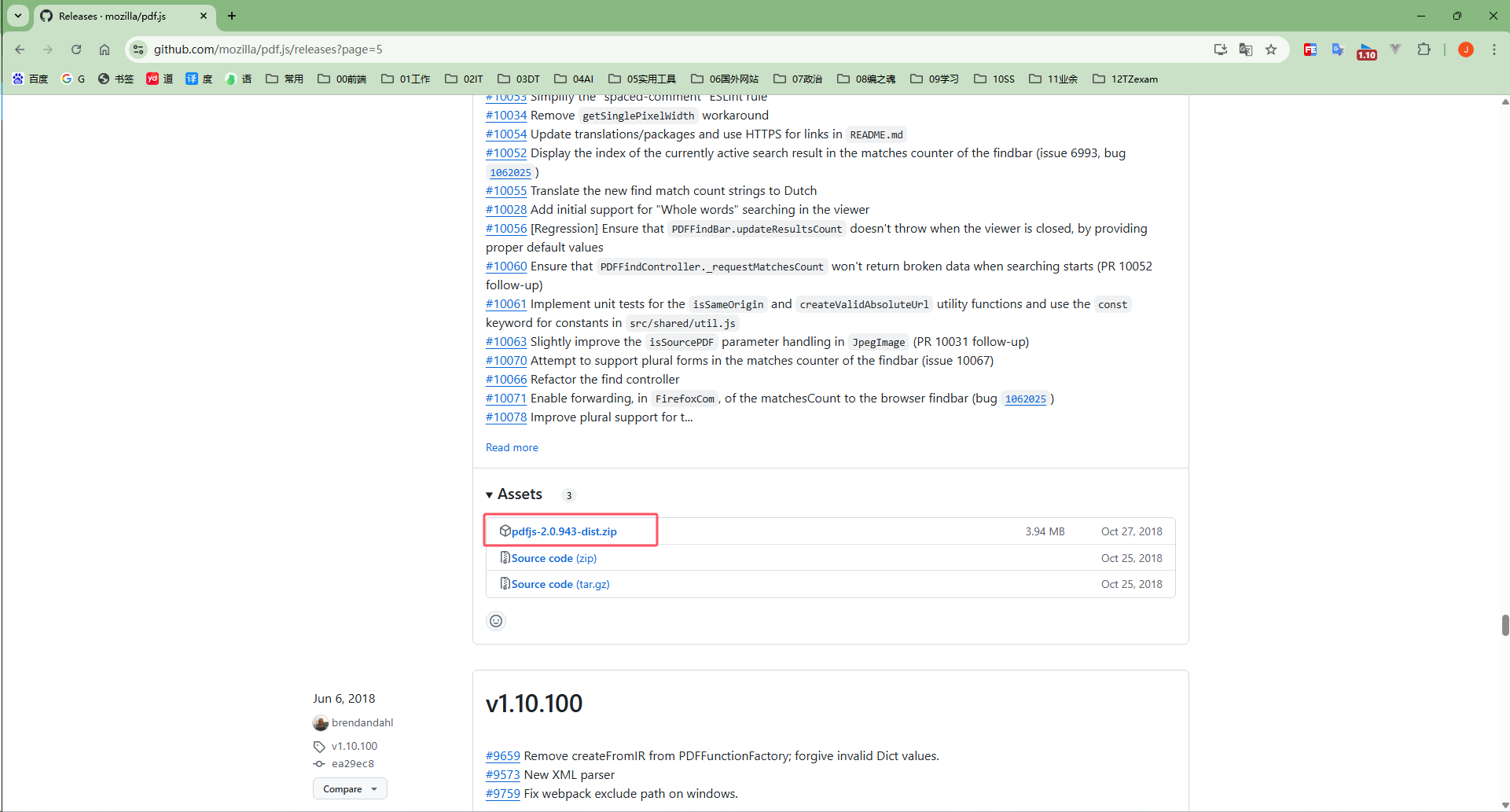Download Source code (zip)
The width and height of the screenshot is (1510, 812).
click(554, 558)
